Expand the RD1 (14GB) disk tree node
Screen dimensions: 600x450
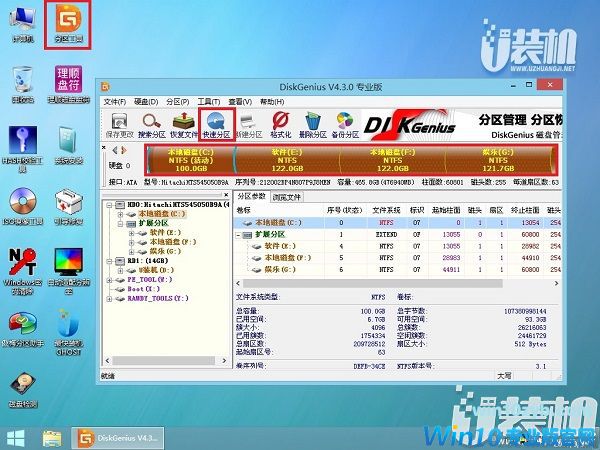(x=108, y=262)
